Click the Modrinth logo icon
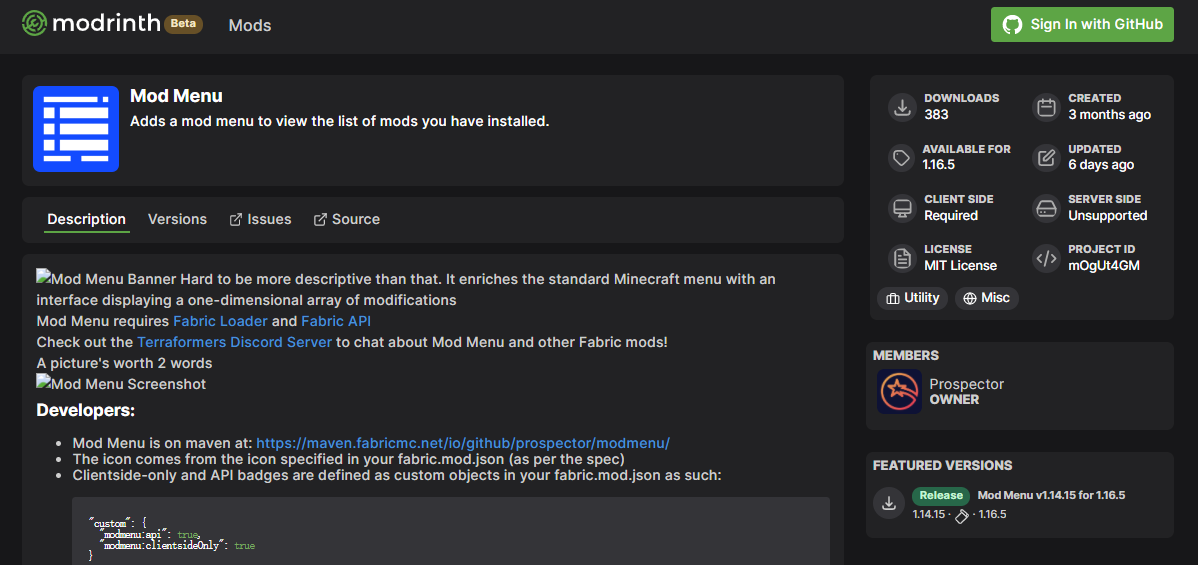The image size is (1198, 565). [34, 24]
